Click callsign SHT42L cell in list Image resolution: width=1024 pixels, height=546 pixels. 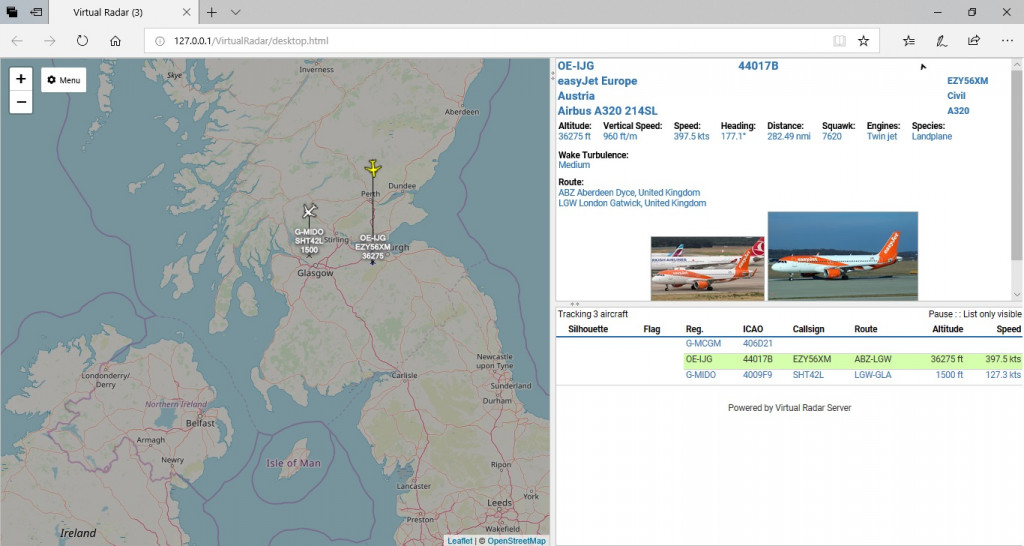point(808,375)
